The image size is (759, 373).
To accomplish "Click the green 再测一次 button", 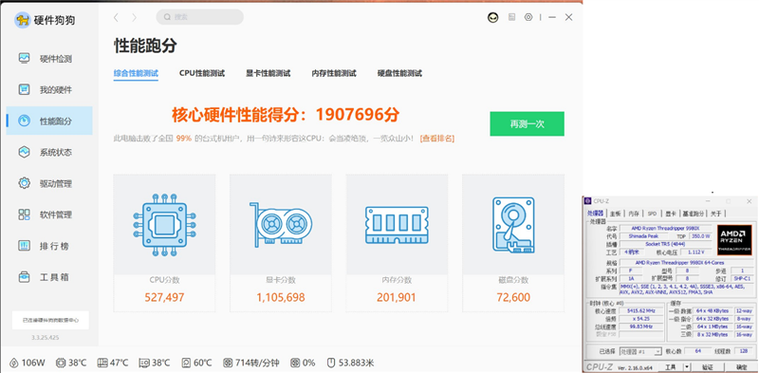I will [x=527, y=124].
